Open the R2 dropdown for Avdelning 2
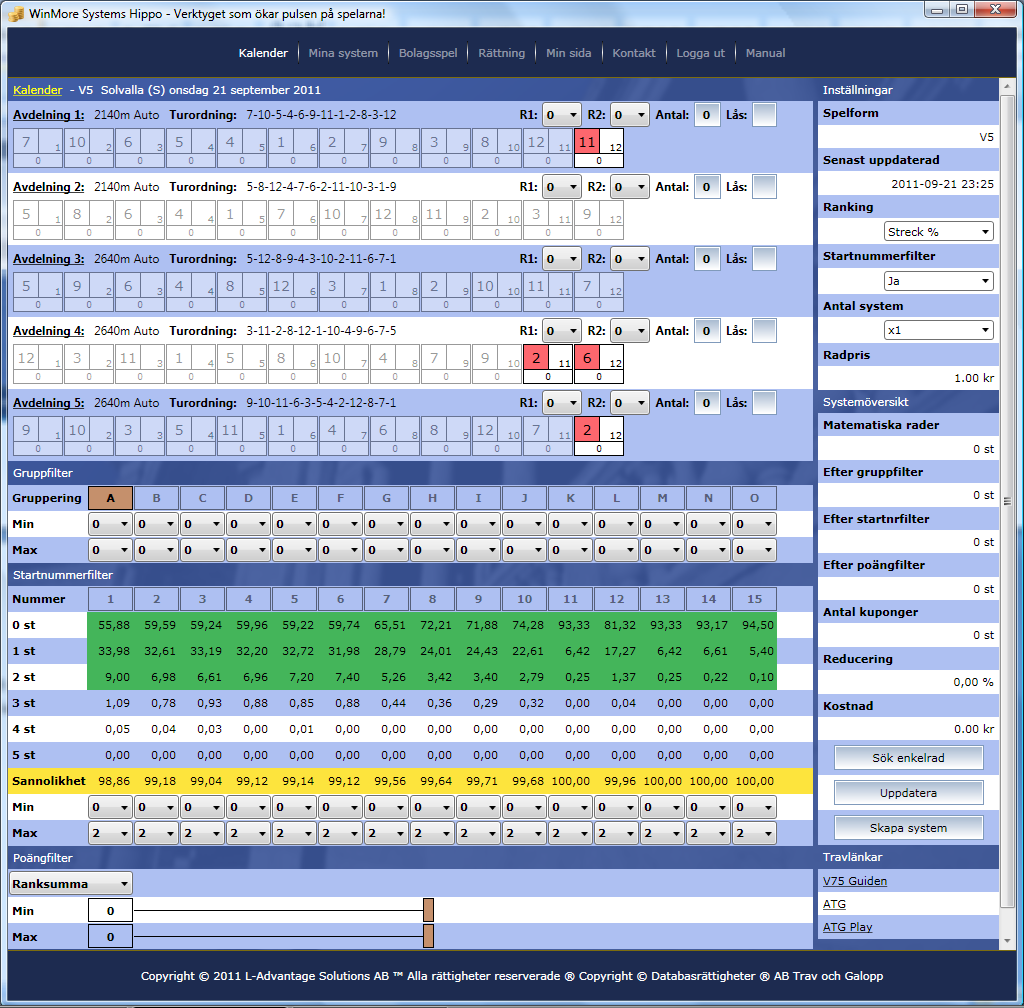Image resolution: width=1024 pixels, height=1008 pixels. point(630,187)
